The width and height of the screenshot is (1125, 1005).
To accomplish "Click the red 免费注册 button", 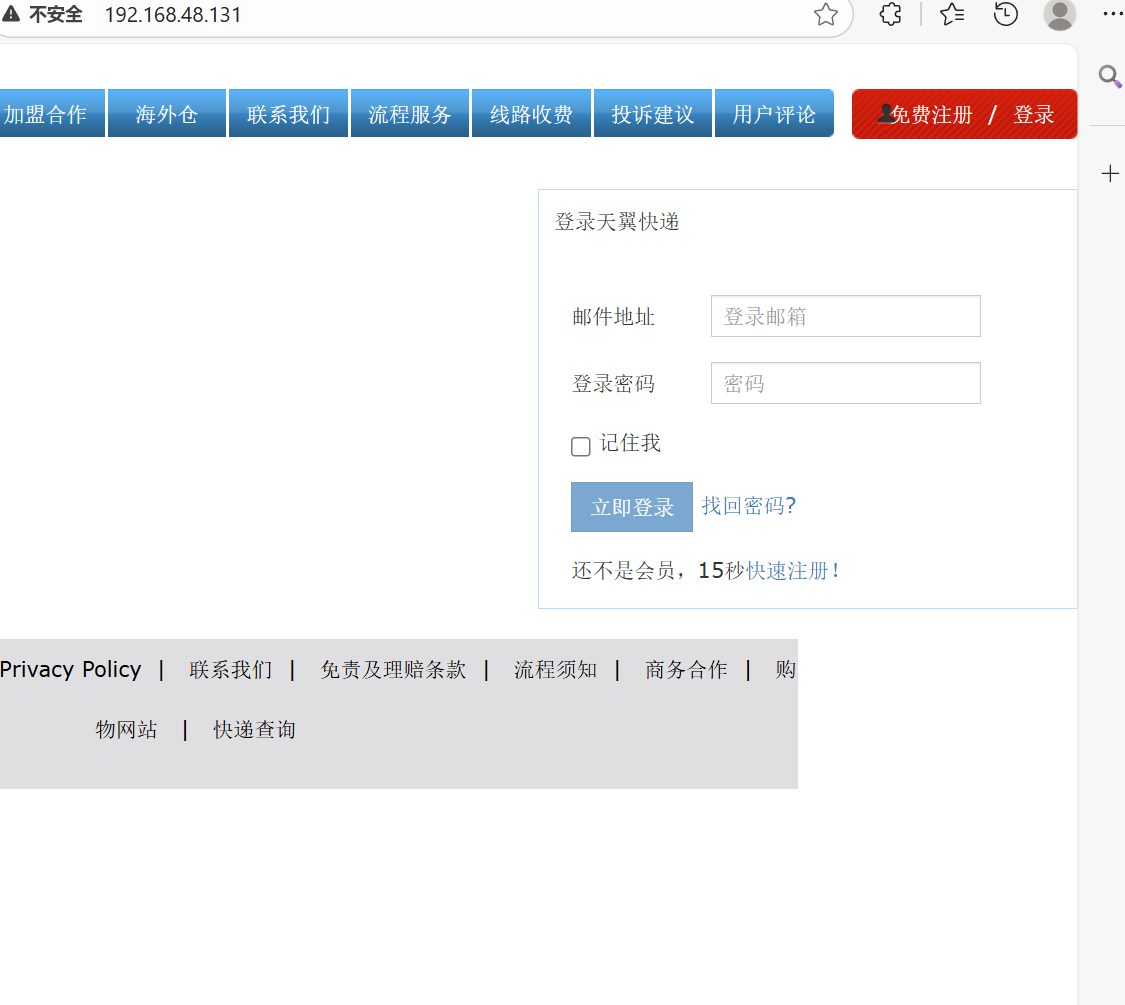I will [931, 115].
